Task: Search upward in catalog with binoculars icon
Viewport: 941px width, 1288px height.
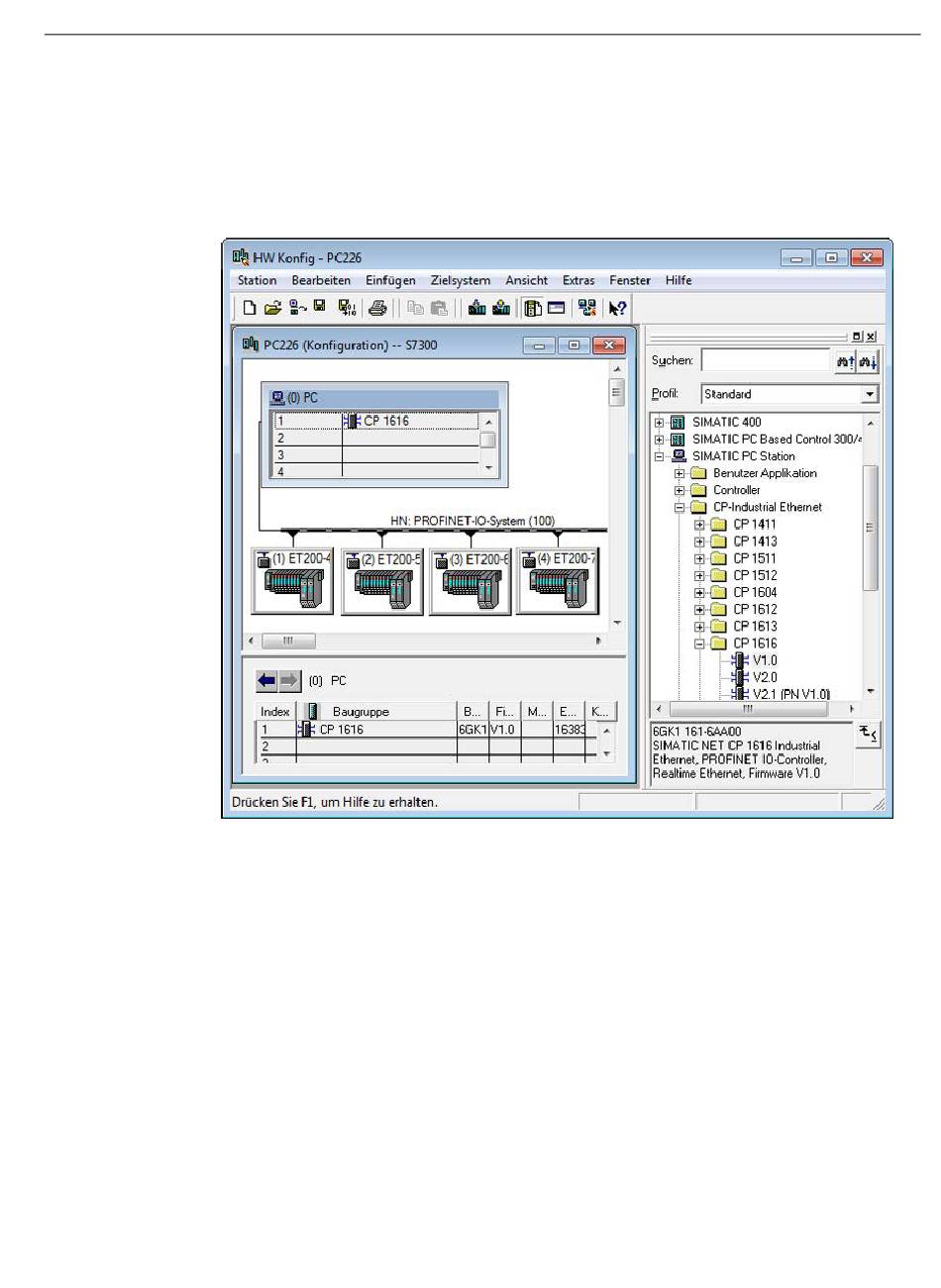Action: pyautogui.click(x=845, y=362)
